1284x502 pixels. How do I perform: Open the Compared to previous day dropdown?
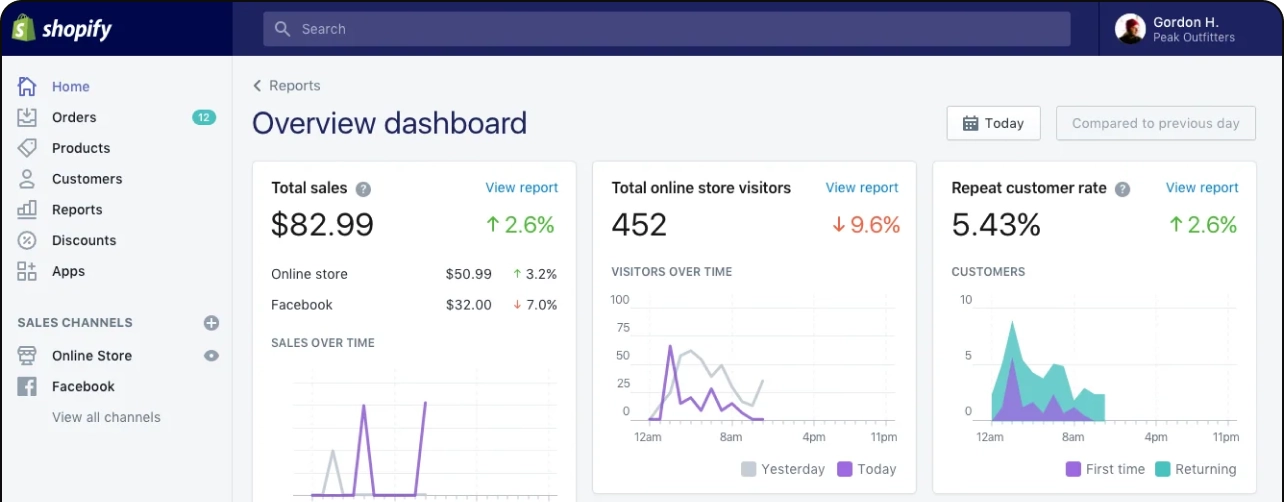coord(1155,123)
